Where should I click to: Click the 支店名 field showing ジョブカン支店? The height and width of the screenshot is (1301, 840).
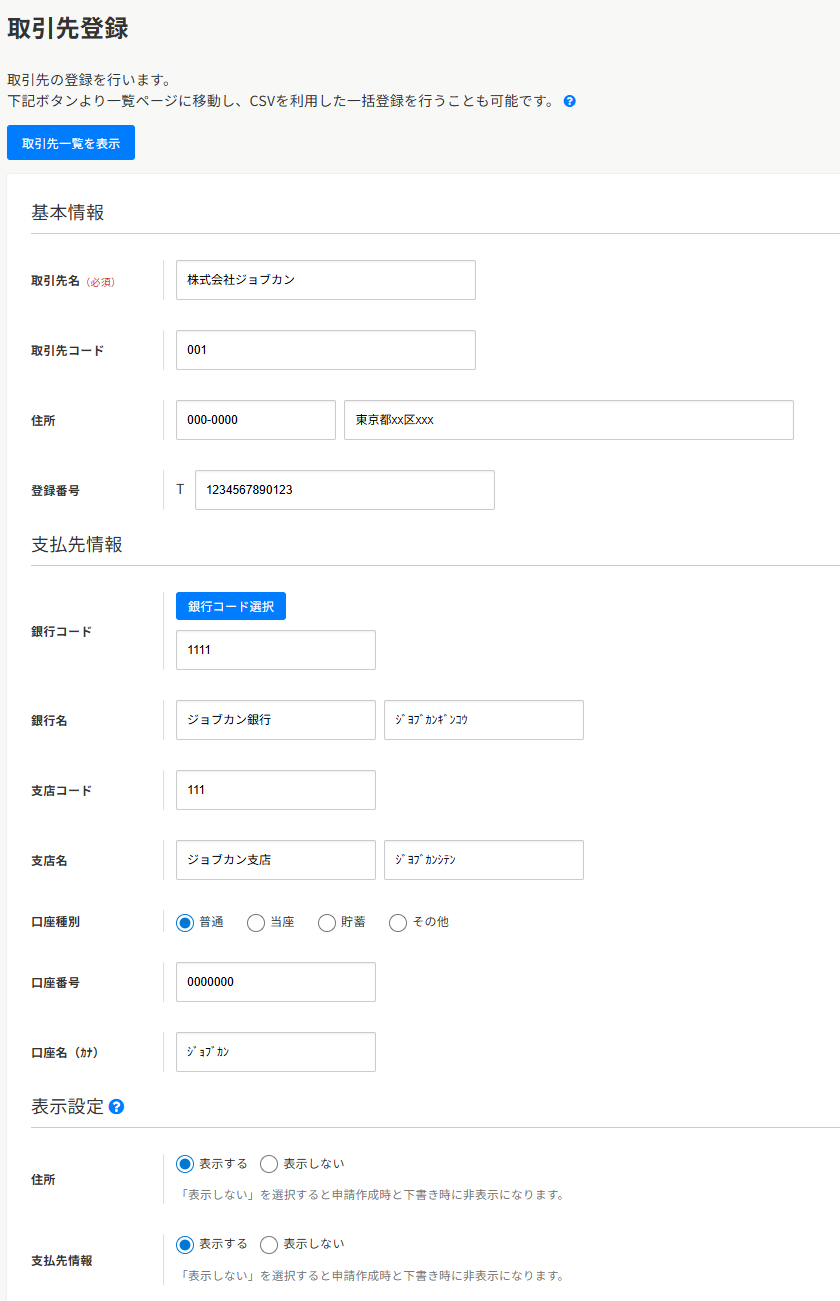pos(275,860)
